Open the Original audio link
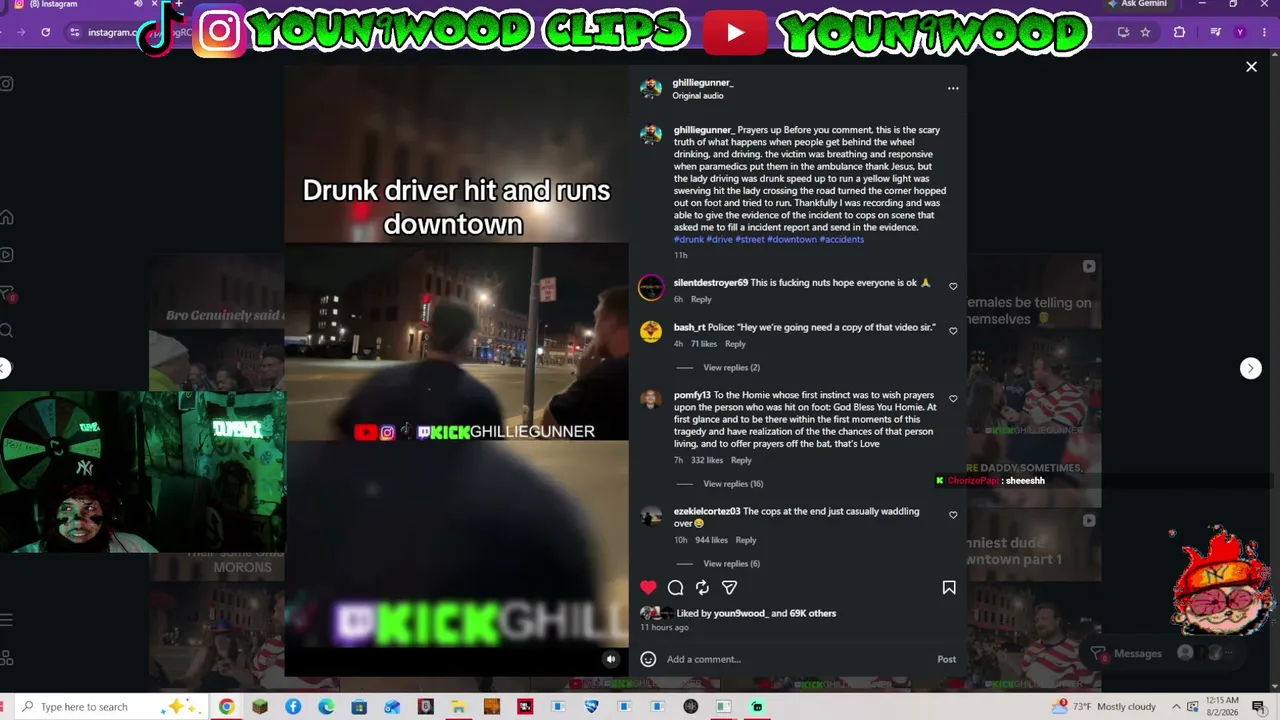 click(697, 96)
